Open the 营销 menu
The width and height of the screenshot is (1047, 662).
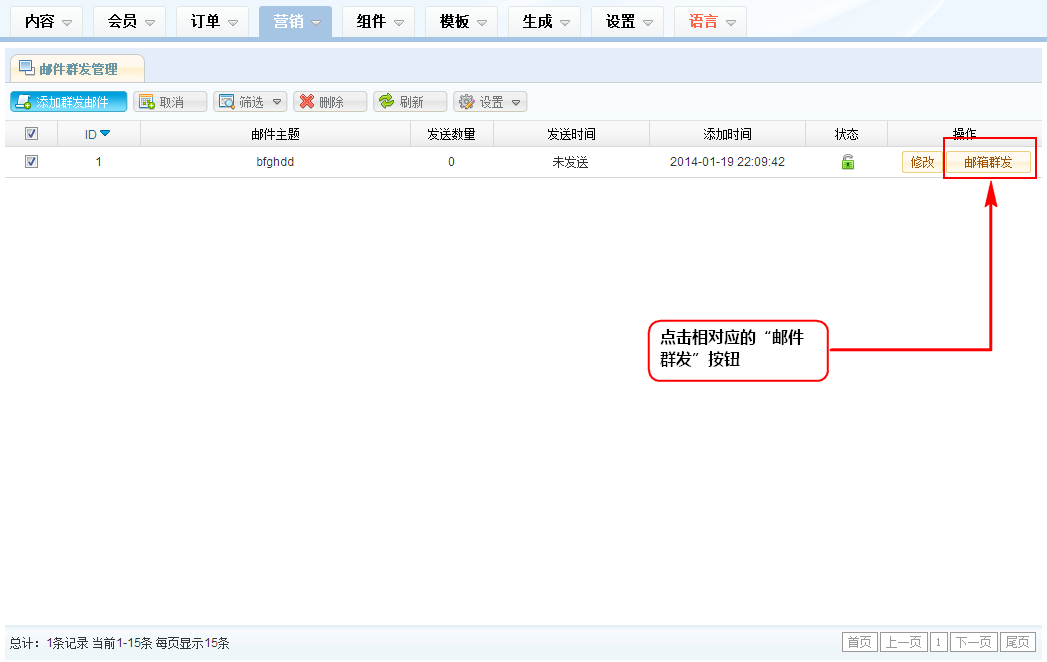295,21
